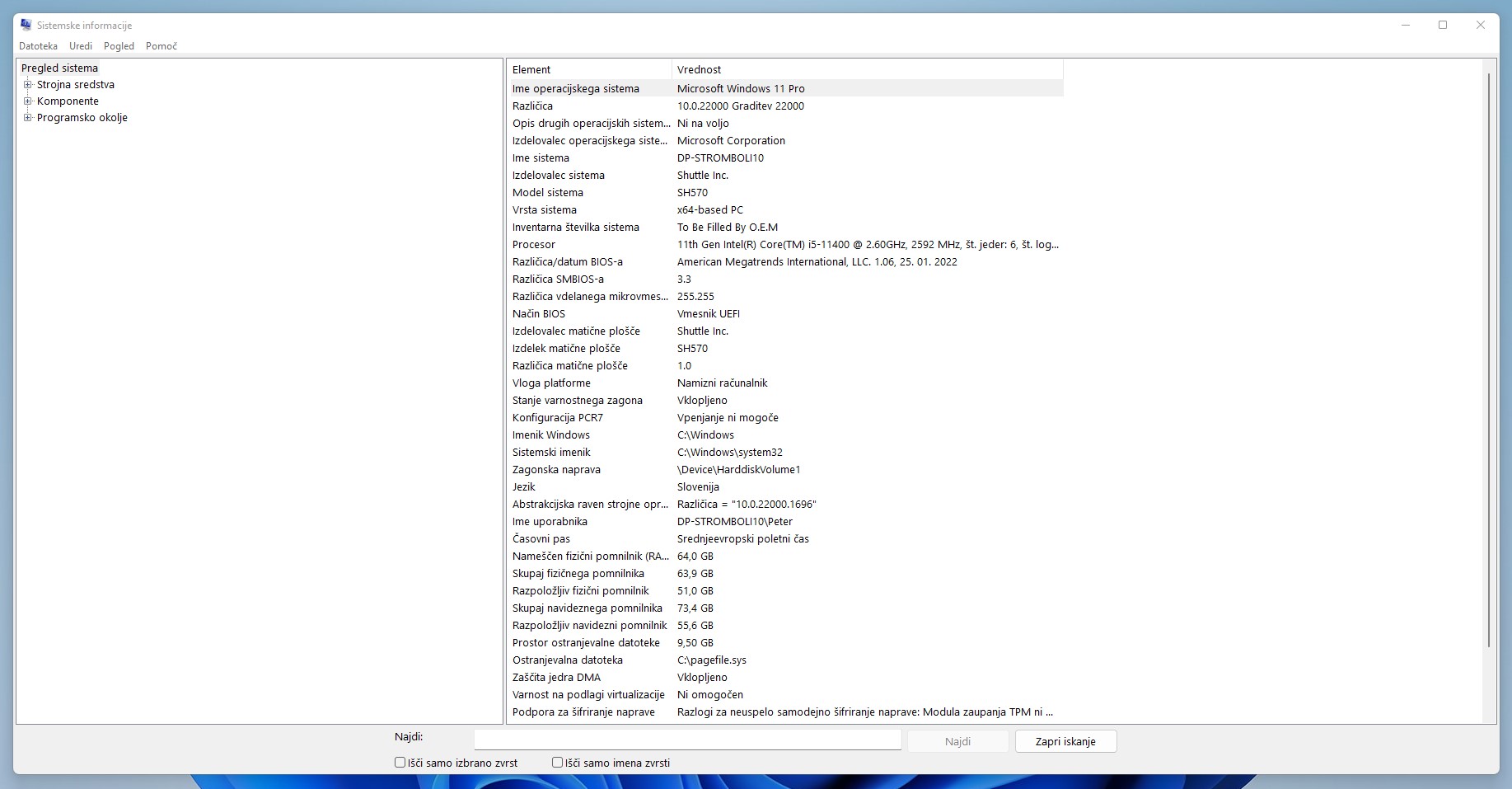This screenshot has height=789, width=1512.
Task: Select the Procesor row label
Action: 534,244
